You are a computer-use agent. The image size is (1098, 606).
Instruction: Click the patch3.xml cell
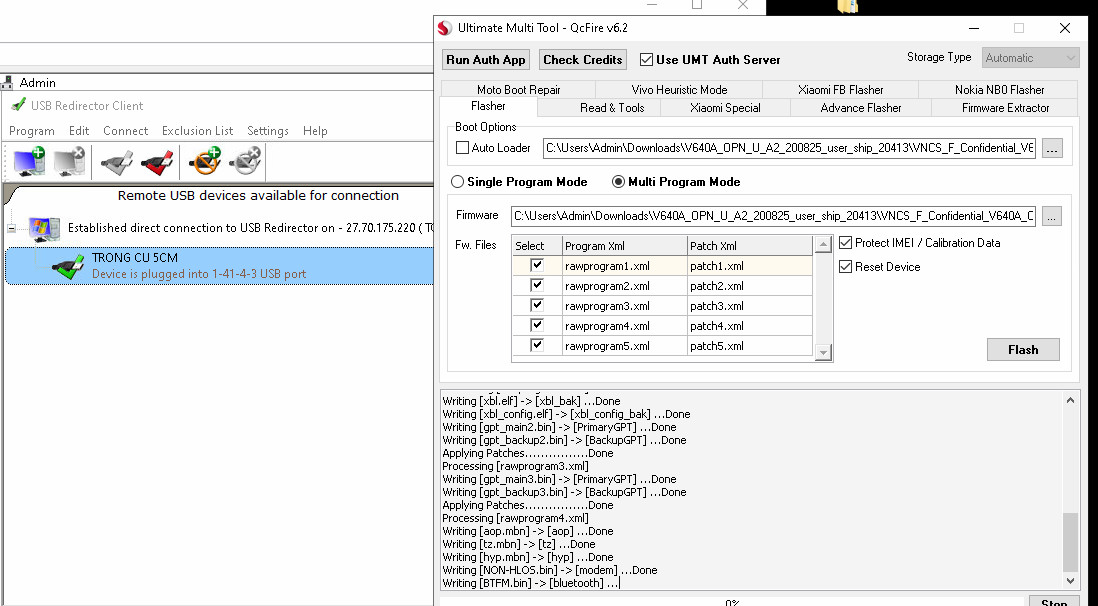pos(750,305)
